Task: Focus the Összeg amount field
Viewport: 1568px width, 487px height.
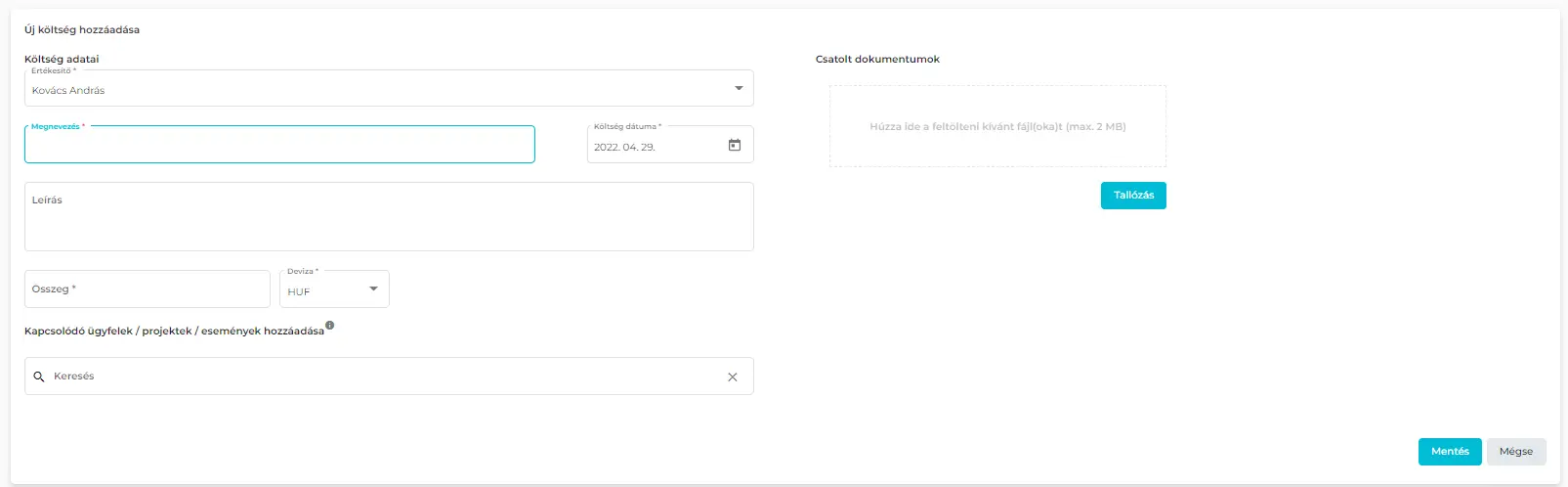Action: [x=147, y=289]
